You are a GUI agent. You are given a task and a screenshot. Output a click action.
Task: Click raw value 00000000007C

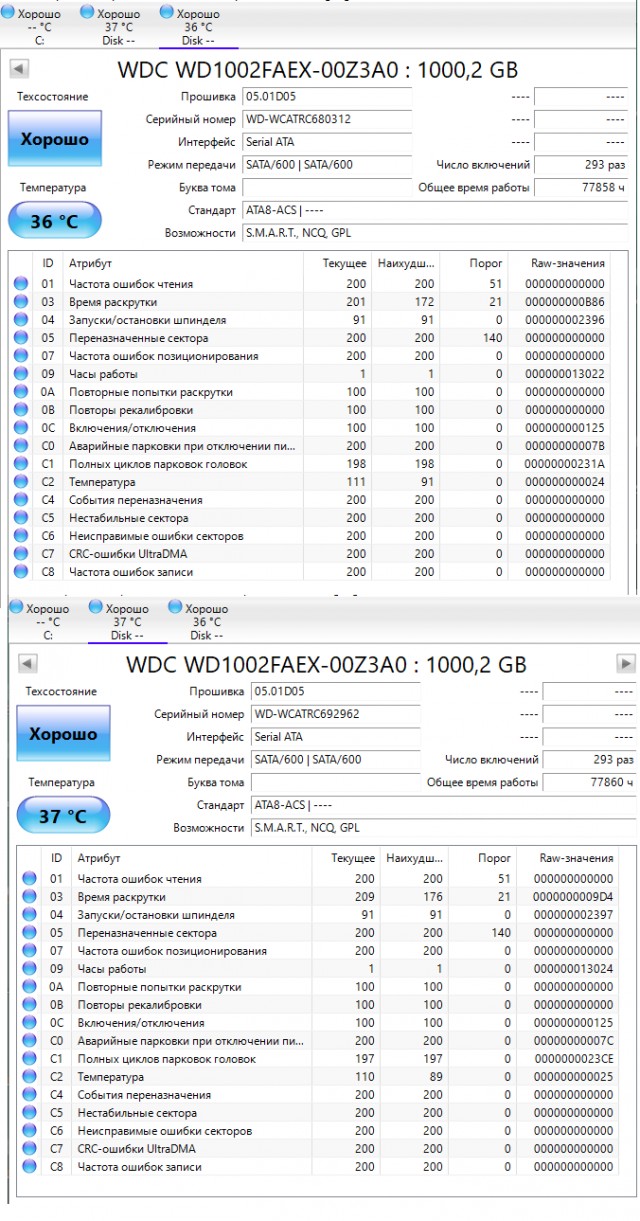coord(574,1041)
